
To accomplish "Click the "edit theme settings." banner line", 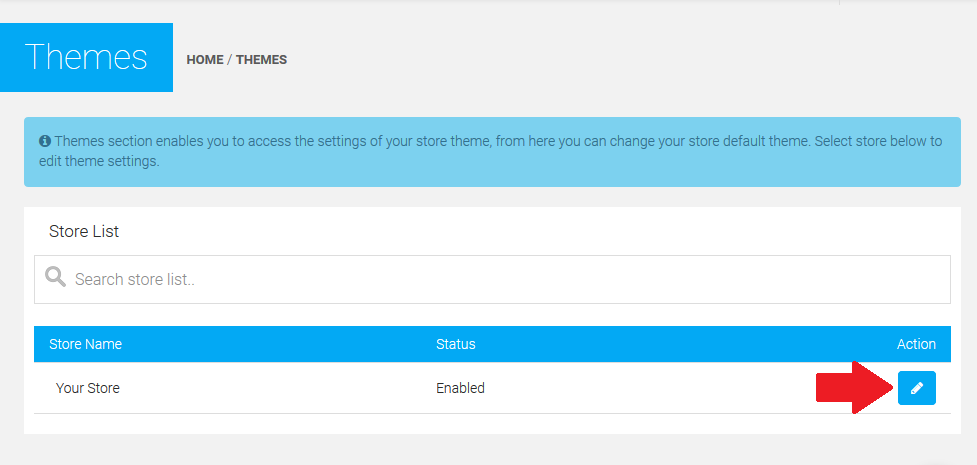I will pos(99,161).
